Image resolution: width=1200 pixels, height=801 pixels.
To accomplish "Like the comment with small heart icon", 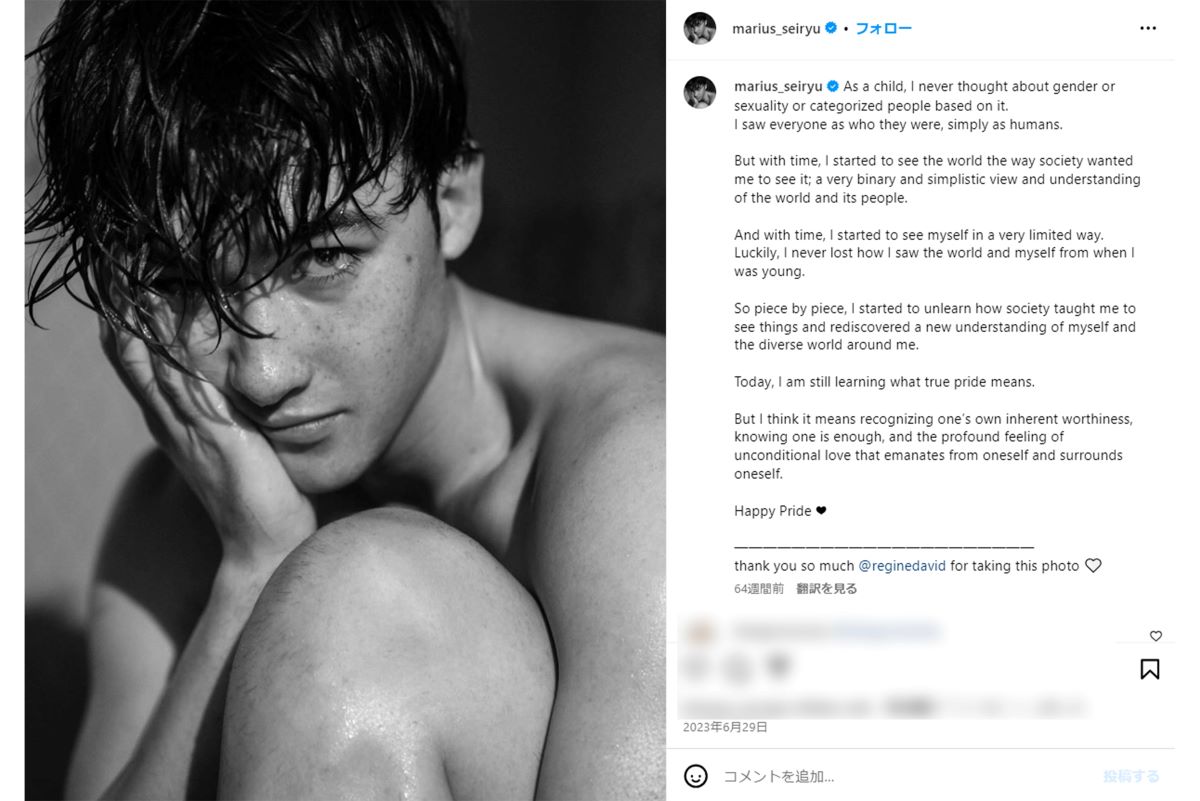I will coord(1156,636).
